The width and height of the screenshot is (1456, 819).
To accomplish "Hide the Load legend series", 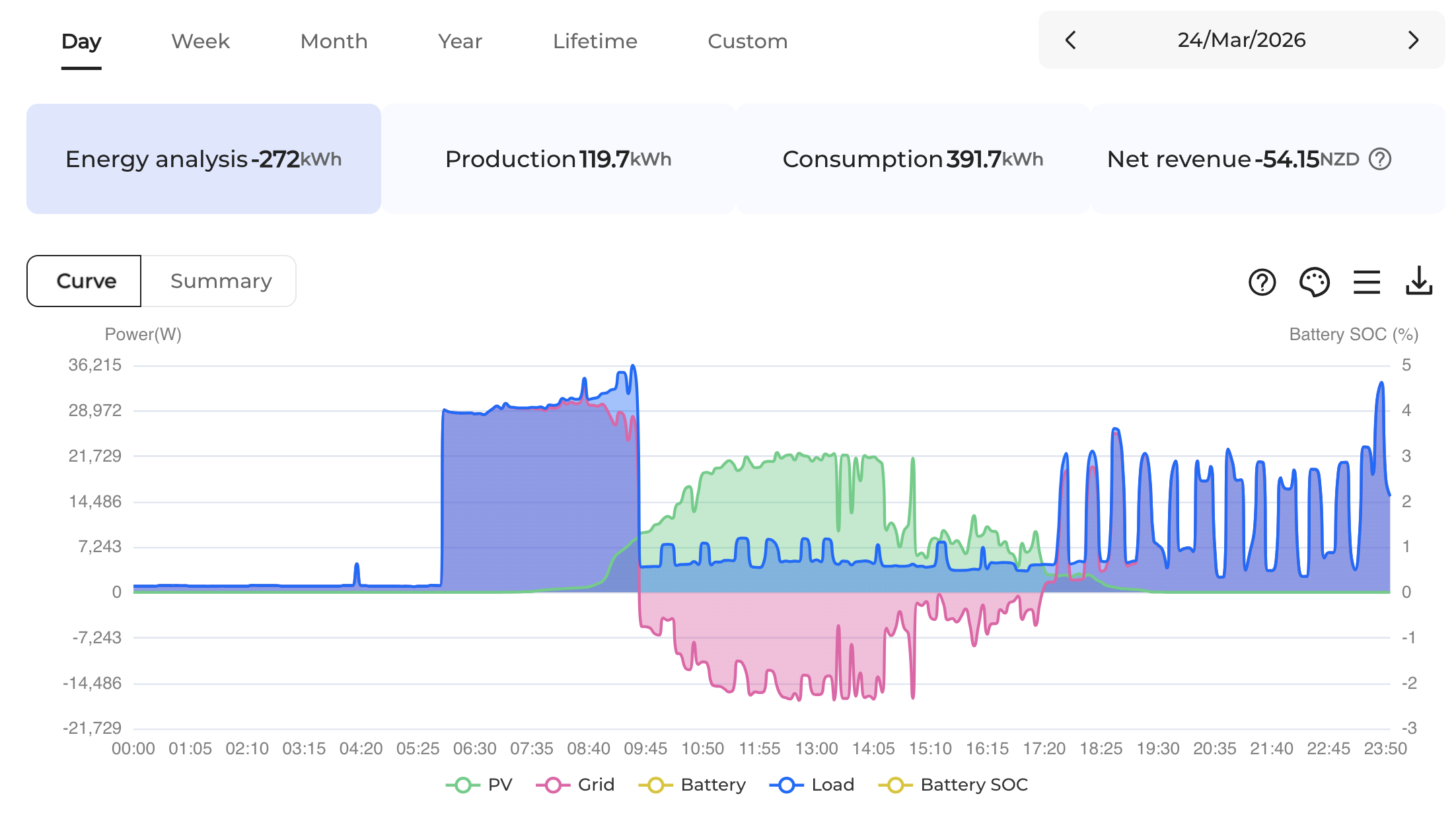I will click(x=813, y=785).
